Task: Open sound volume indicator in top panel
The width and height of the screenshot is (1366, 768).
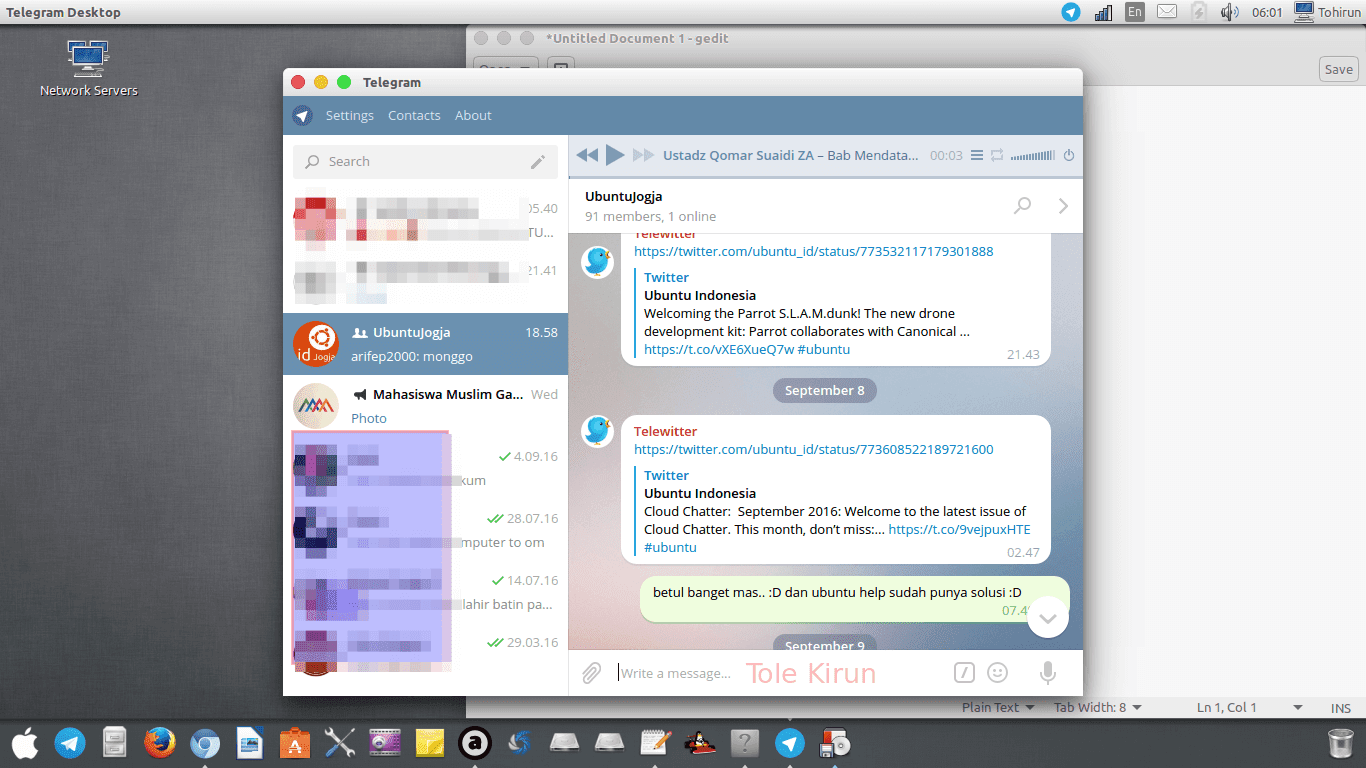Action: 1229,12
